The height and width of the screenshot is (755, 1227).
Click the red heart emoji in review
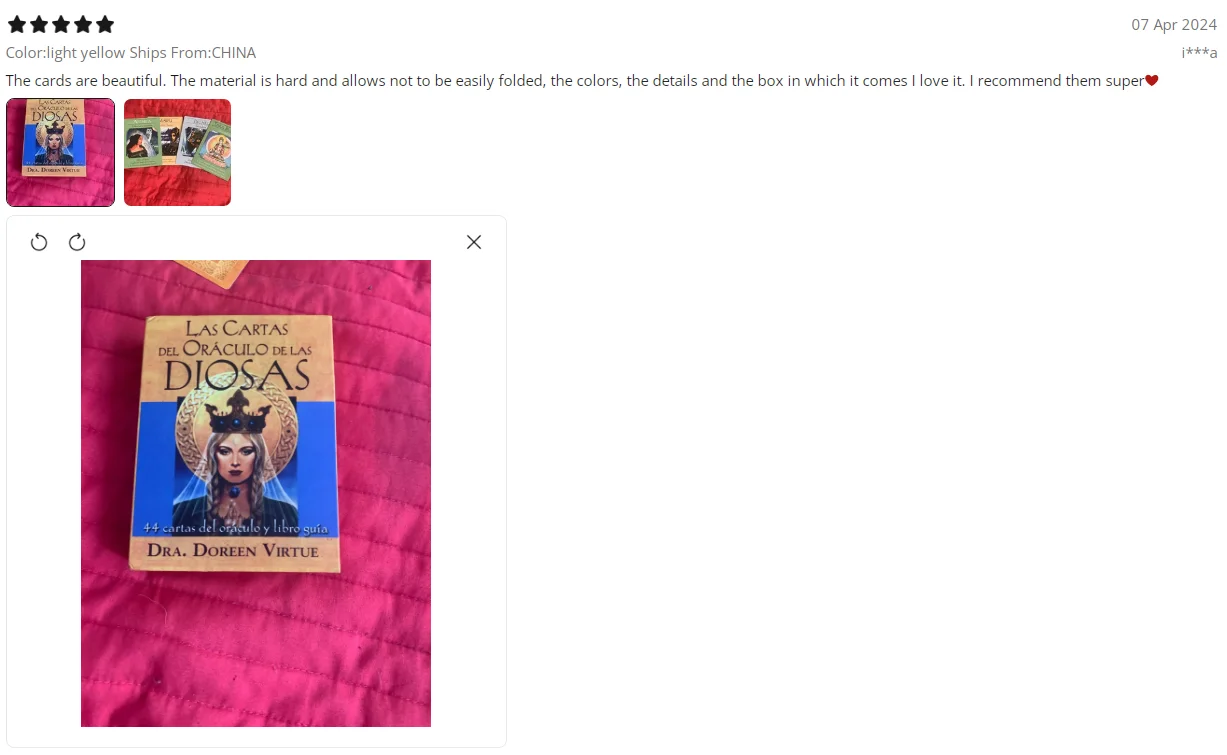tap(1152, 81)
